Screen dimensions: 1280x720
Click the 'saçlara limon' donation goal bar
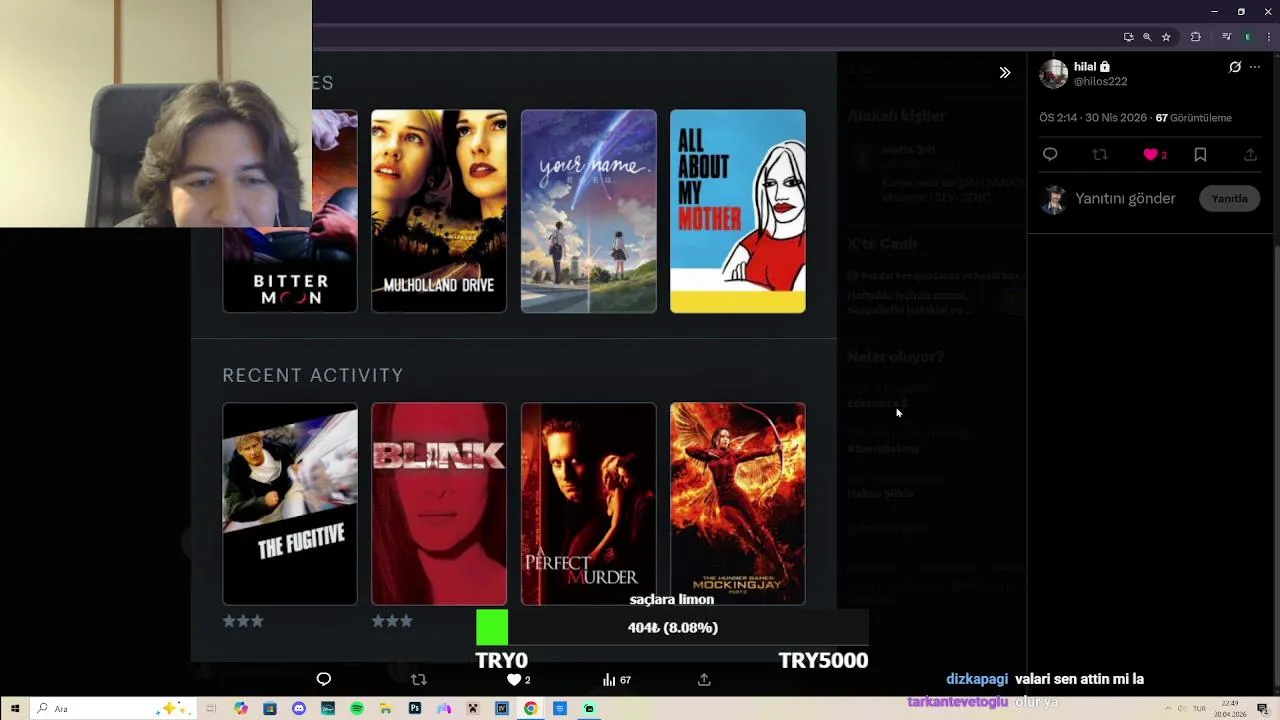pos(672,628)
